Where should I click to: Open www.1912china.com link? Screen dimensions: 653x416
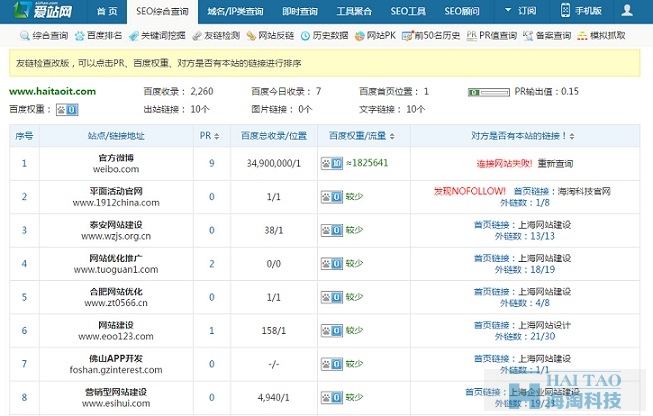tap(116, 203)
